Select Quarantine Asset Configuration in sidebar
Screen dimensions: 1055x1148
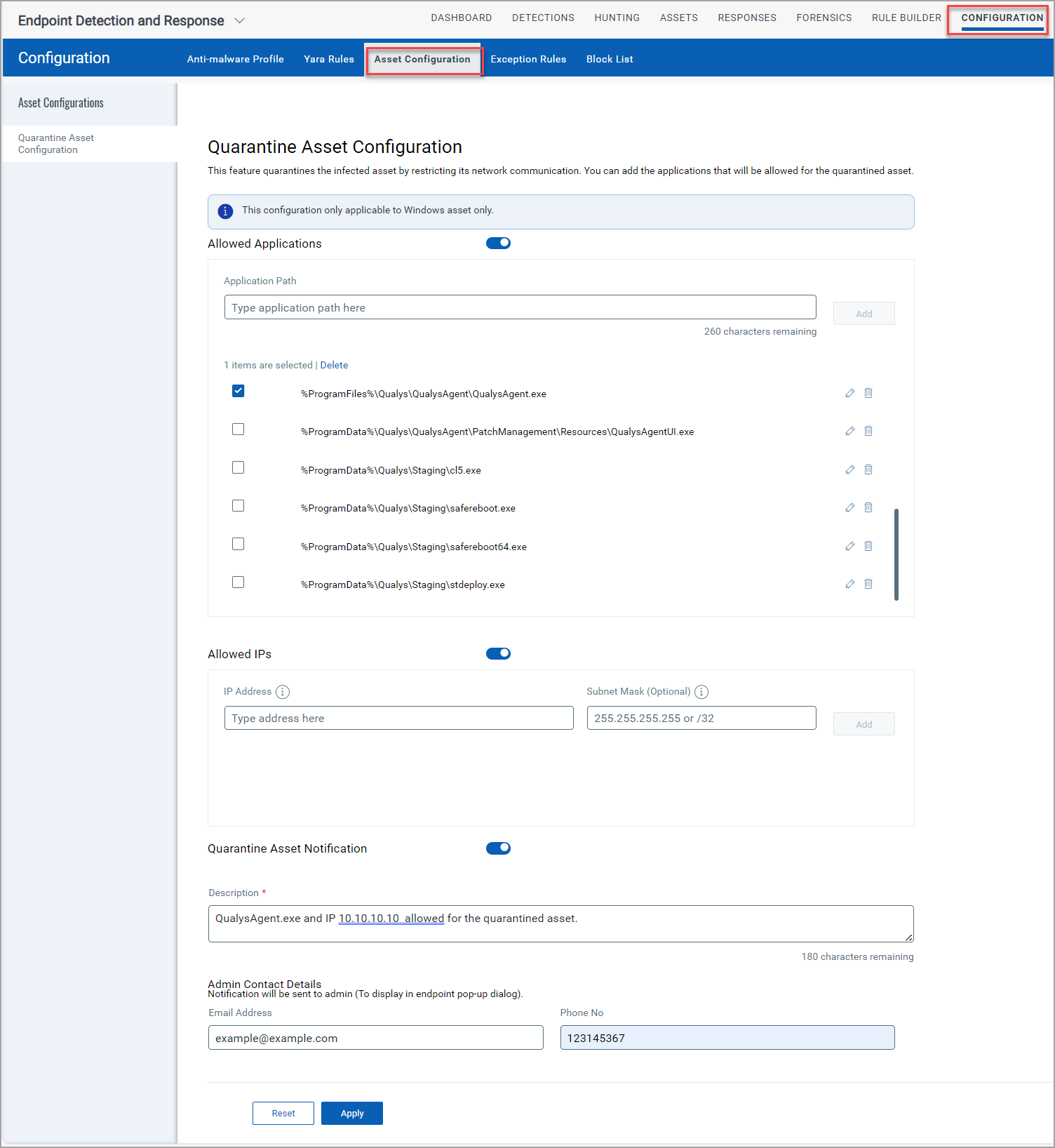56,144
